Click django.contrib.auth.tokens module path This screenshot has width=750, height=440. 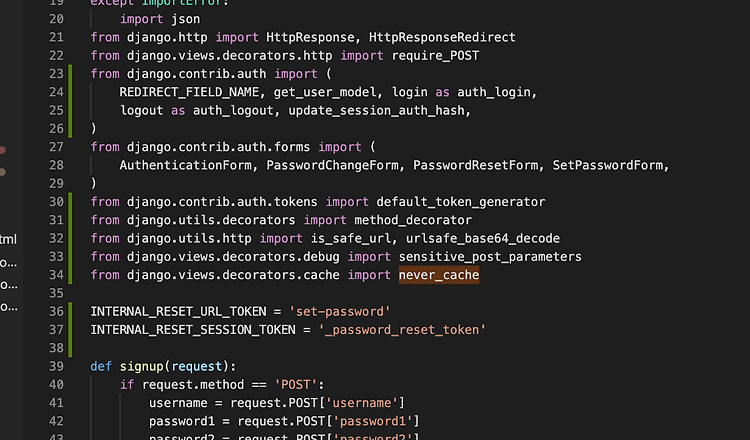pyautogui.click(x=222, y=202)
